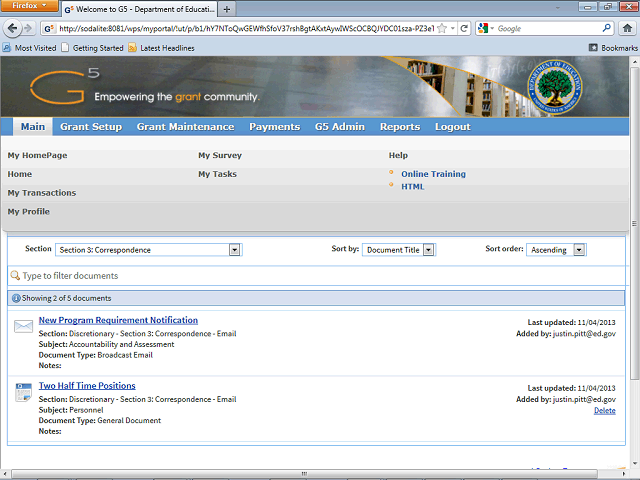This screenshot has width=640, height=480.
Task: Click 'Subject: Personnel' text
Action: pyautogui.click(x=71, y=410)
